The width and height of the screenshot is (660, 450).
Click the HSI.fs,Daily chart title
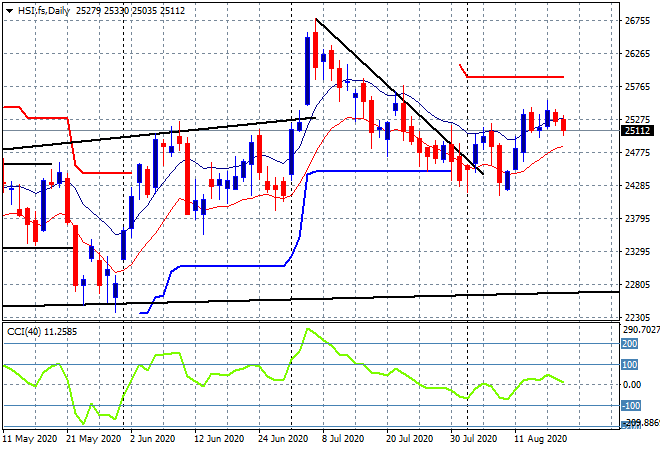point(44,11)
